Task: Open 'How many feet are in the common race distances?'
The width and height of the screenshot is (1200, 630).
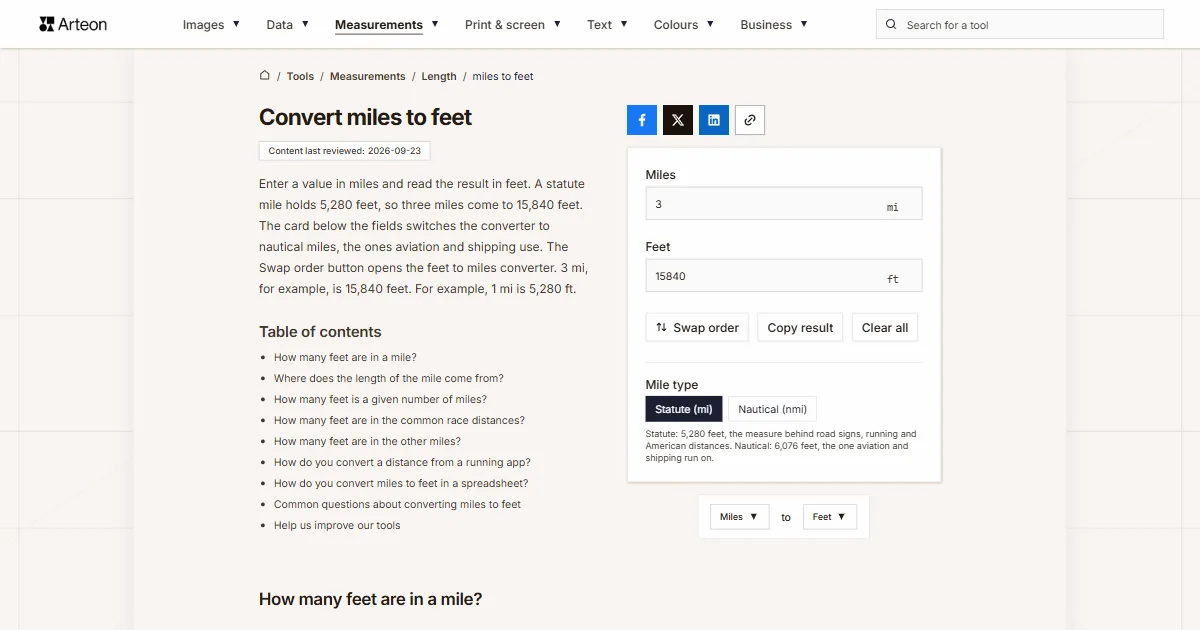Action: (x=399, y=420)
